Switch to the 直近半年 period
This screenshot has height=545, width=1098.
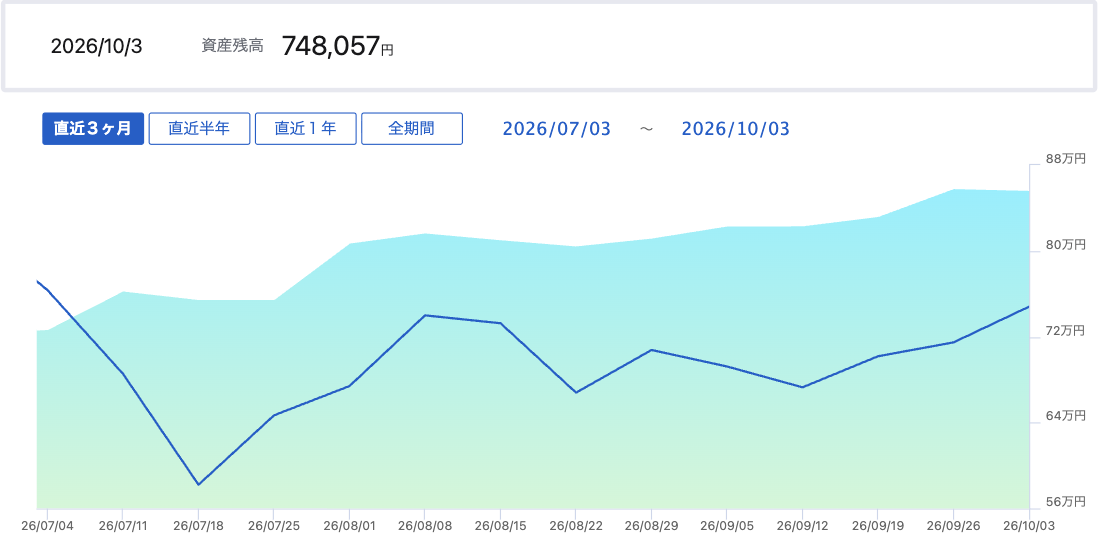200,129
